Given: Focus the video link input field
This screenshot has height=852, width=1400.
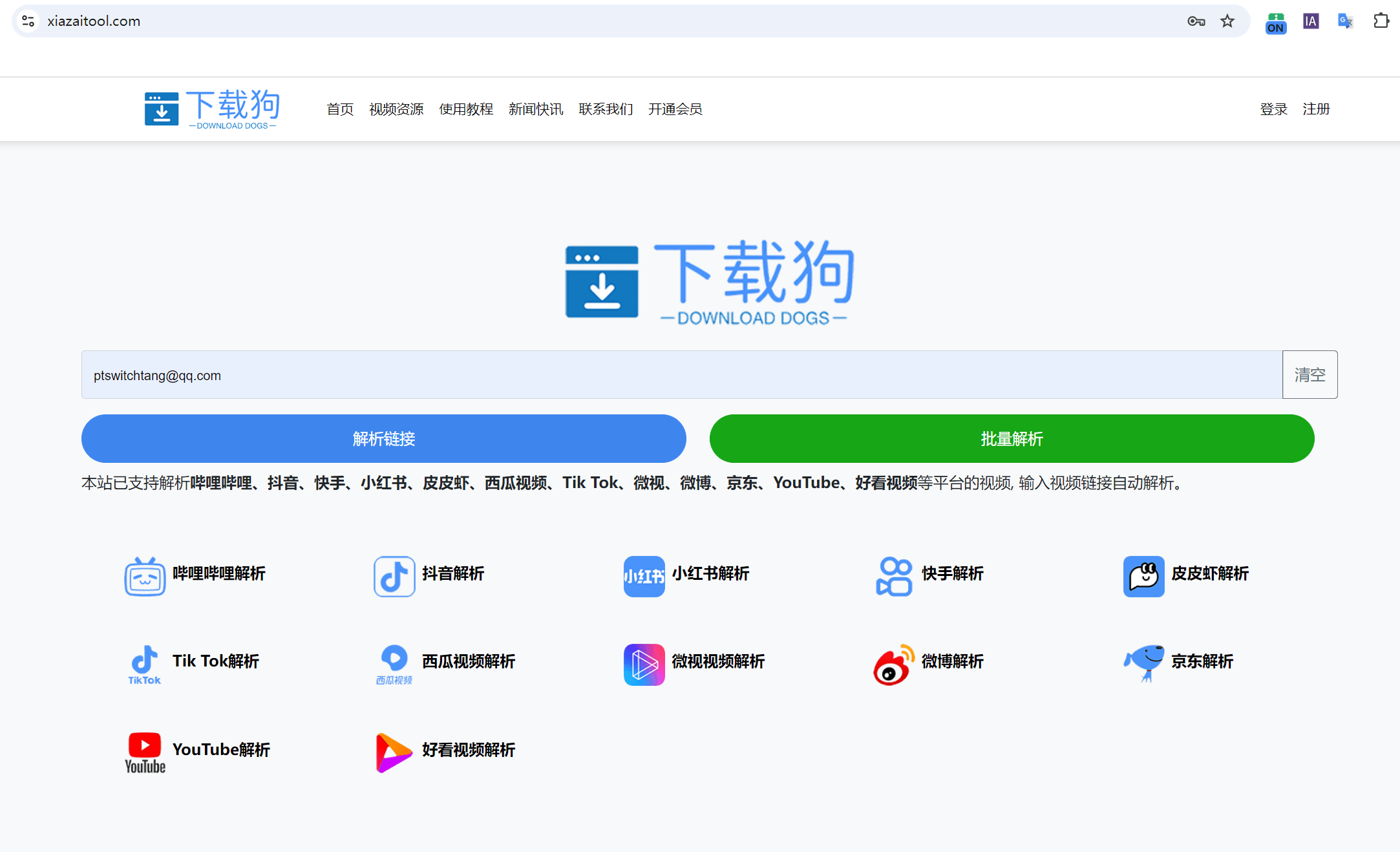Looking at the screenshot, I should coord(682,375).
